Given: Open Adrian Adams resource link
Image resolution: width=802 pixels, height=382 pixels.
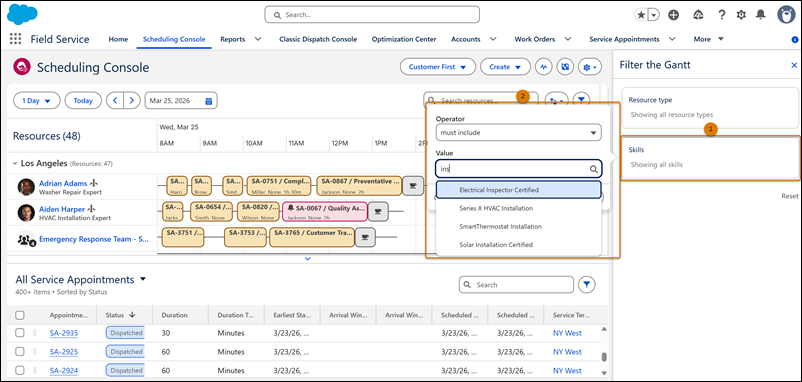Looking at the screenshot, I should point(62,183).
